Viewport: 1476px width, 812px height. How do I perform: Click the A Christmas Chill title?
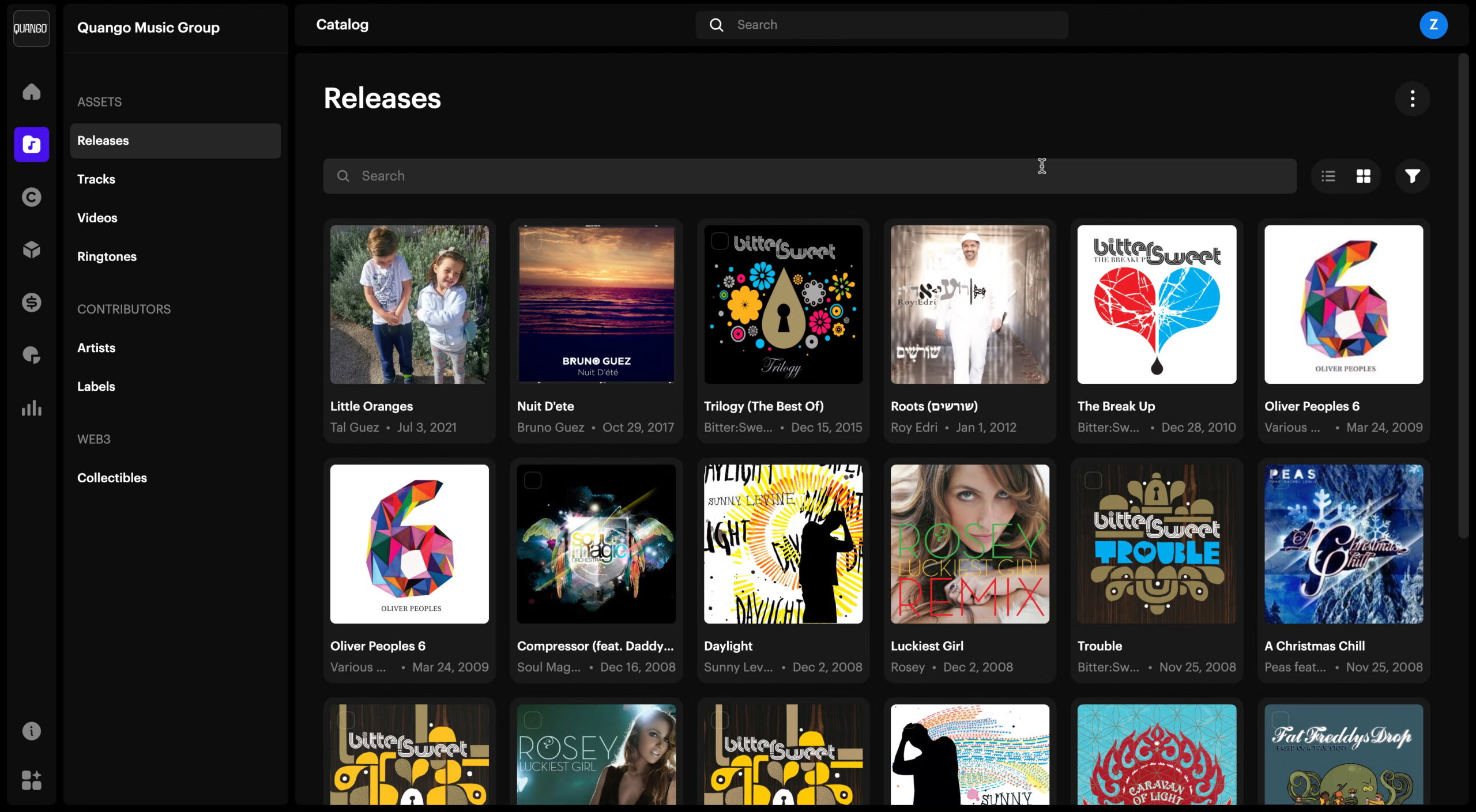(x=1315, y=646)
